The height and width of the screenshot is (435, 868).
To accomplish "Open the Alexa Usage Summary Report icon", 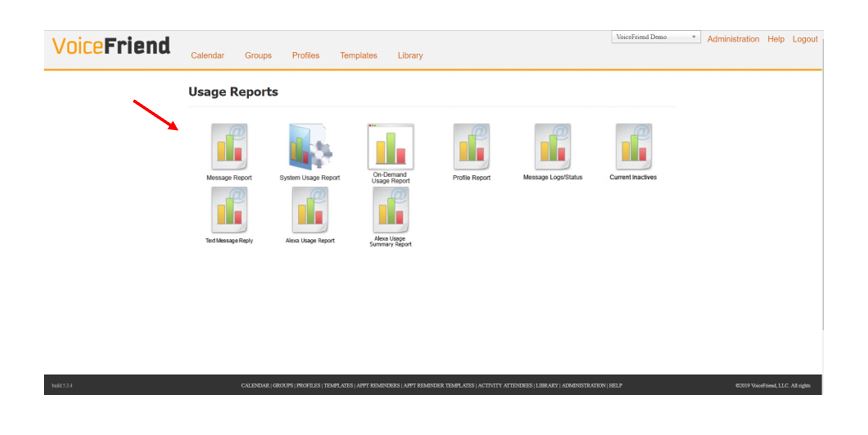I will coord(391,210).
